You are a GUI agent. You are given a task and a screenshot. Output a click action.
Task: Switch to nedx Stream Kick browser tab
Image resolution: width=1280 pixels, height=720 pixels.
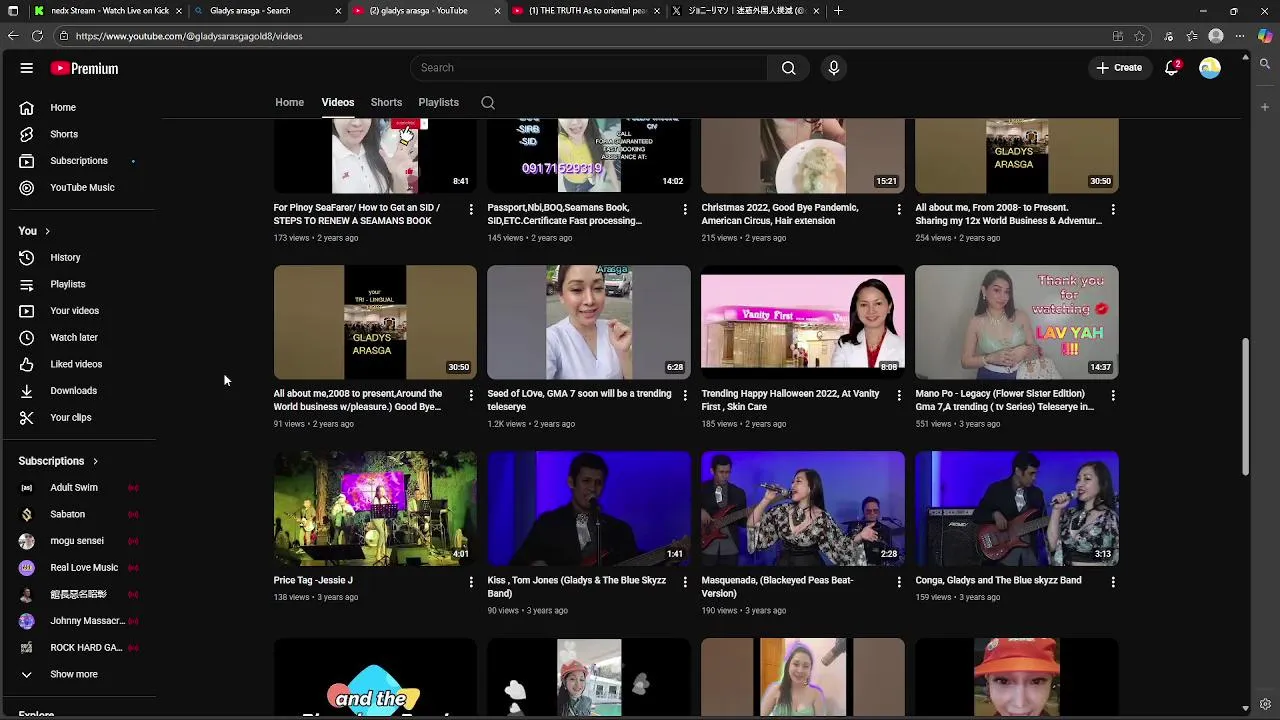point(108,11)
